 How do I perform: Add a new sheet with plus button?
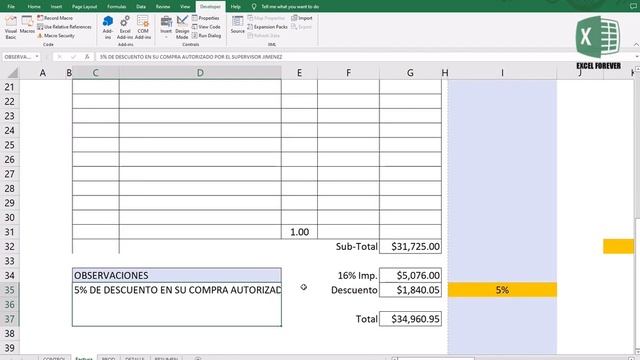pyautogui.click(x=198, y=358)
